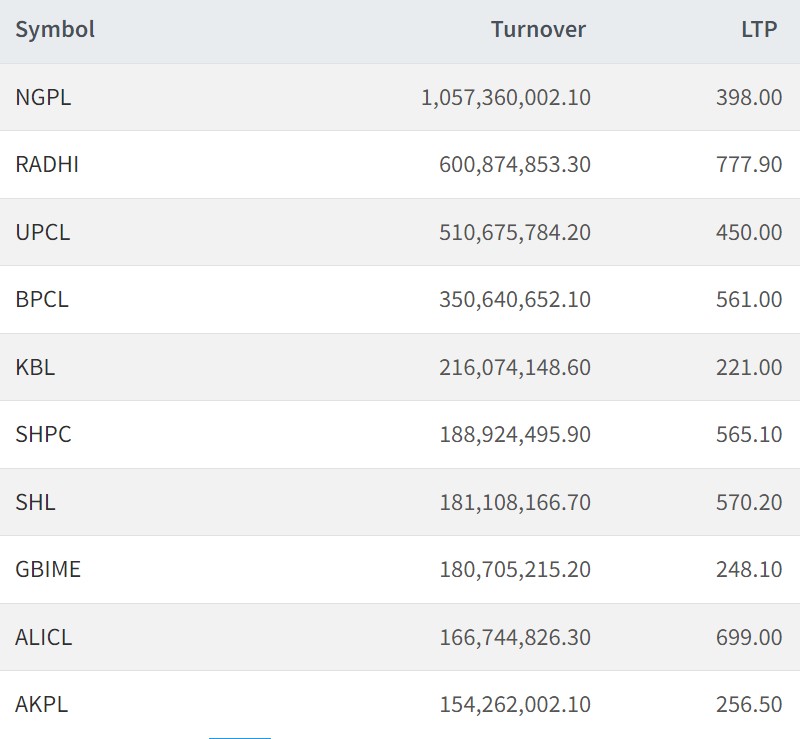Screen dimensions: 800x739
Task: Open the NGPL symbol link
Action: tap(43, 97)
